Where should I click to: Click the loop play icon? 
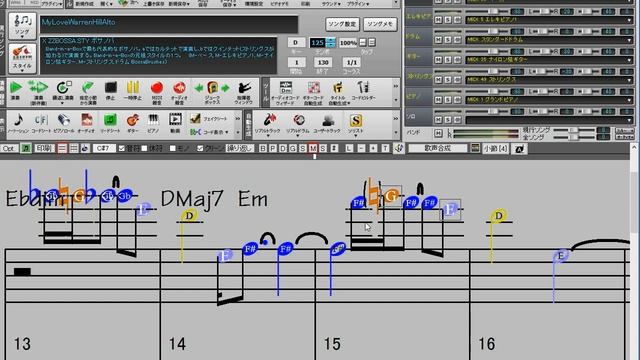tap(63, 87)
